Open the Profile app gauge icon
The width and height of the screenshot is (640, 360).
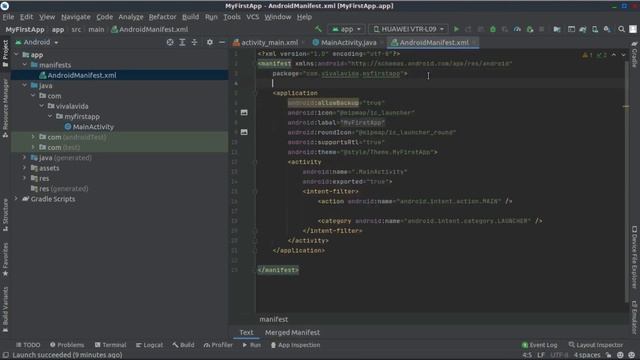(517, 29)
